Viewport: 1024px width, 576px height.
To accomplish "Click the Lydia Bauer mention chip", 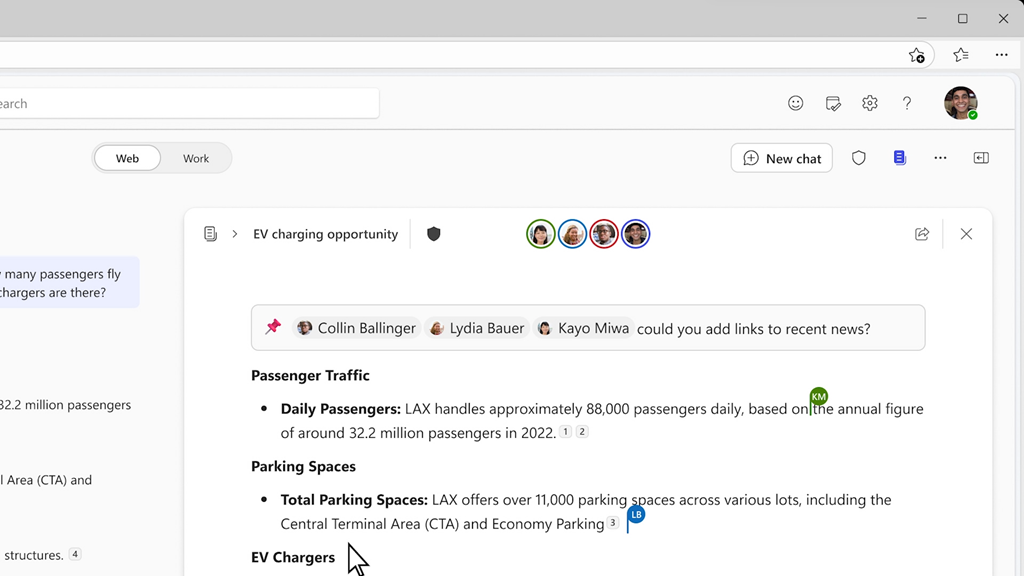I will tap(476, 328).
